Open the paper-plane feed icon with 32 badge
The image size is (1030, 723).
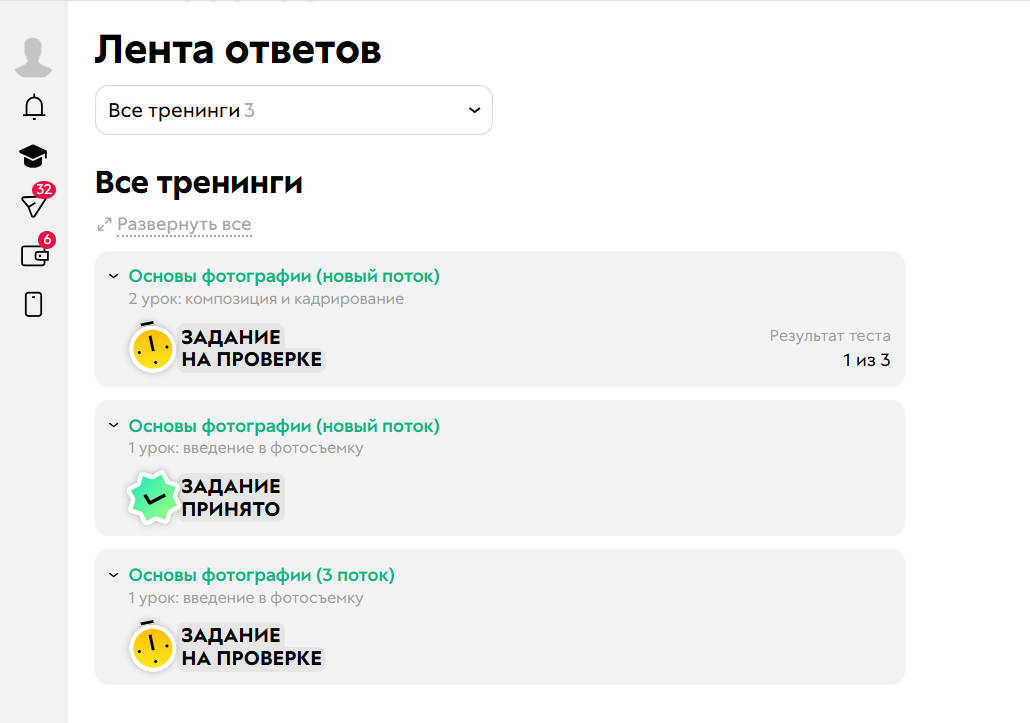[x=33, y=206]
